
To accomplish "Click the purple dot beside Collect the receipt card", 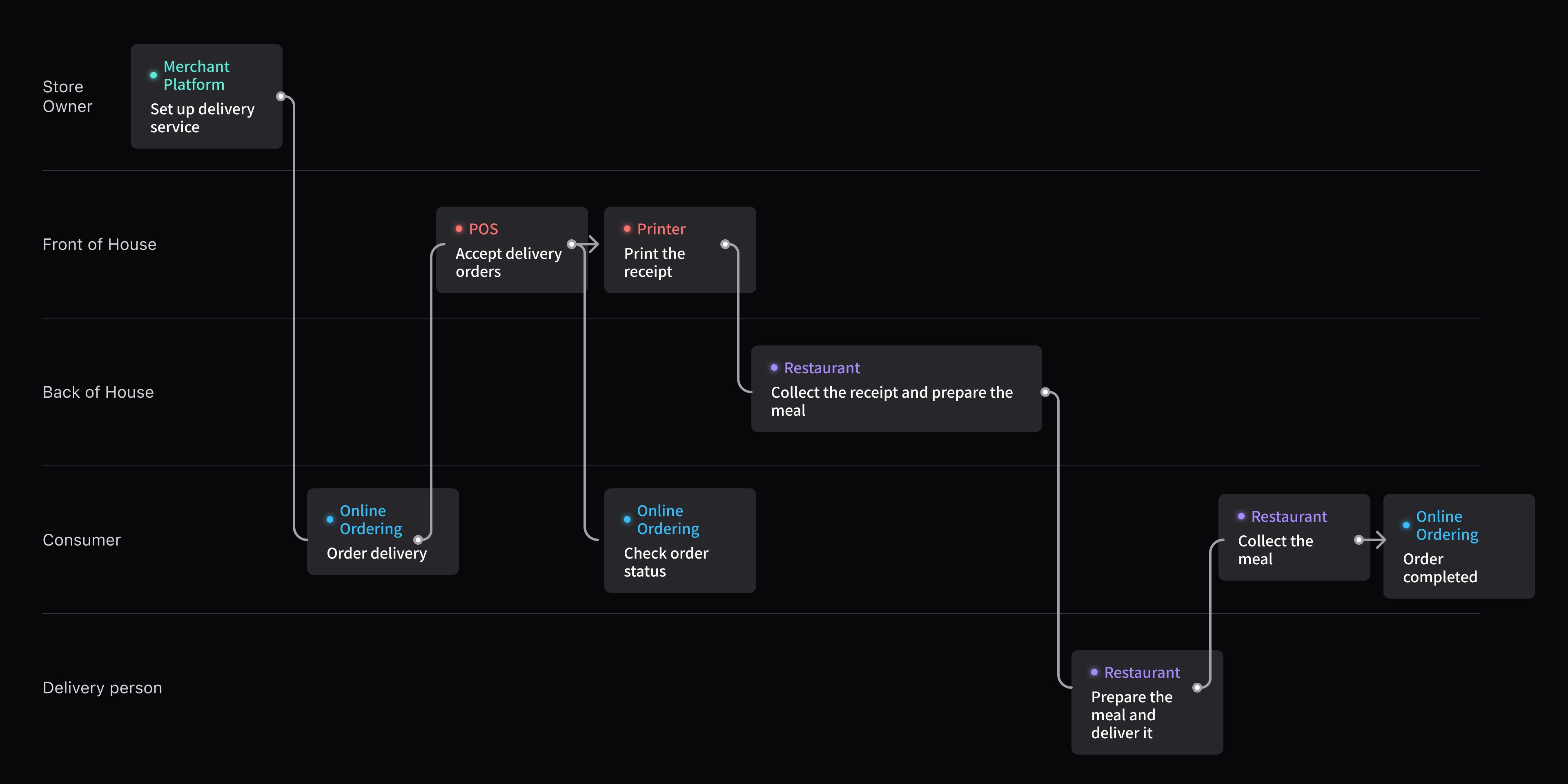I will (774, 367).
